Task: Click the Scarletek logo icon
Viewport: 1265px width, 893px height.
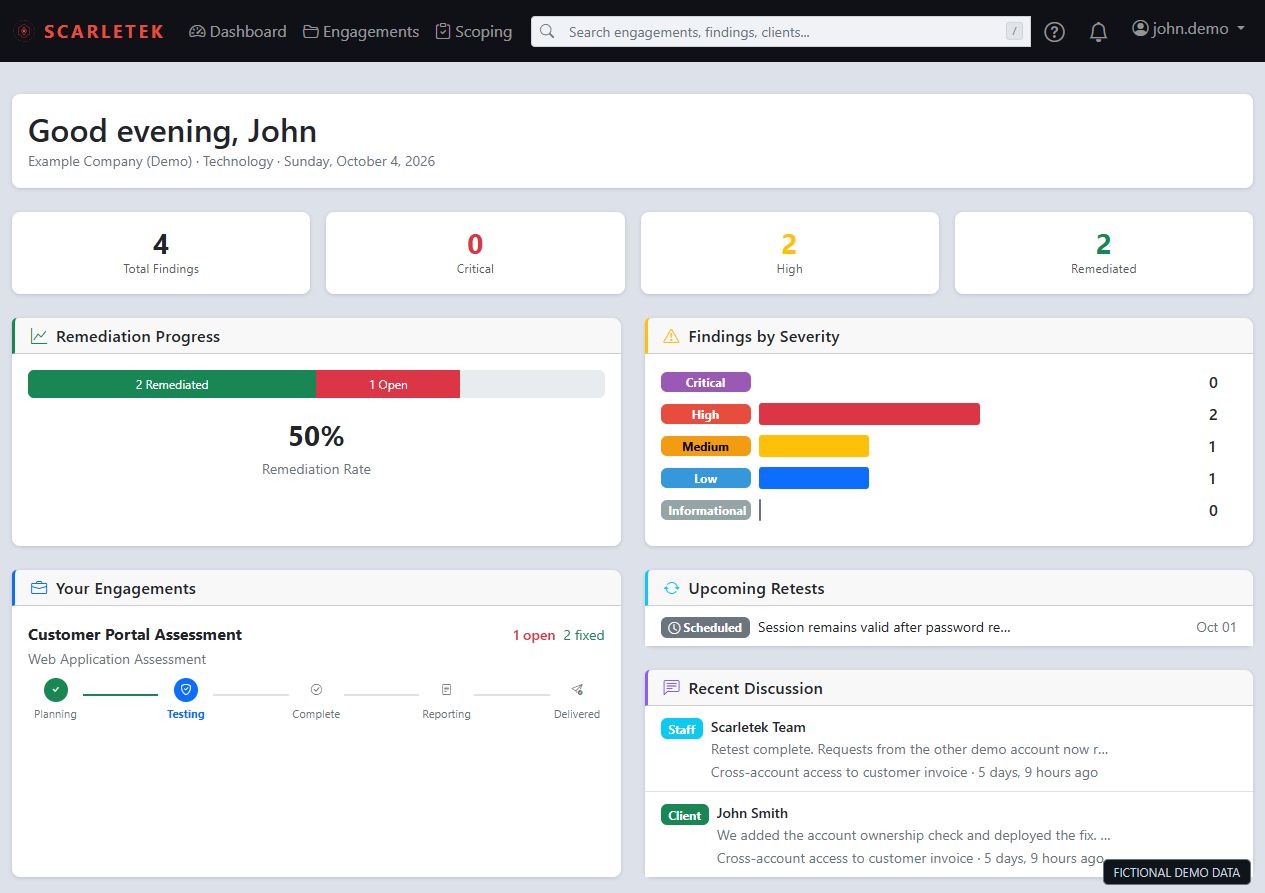Action: 22,32
